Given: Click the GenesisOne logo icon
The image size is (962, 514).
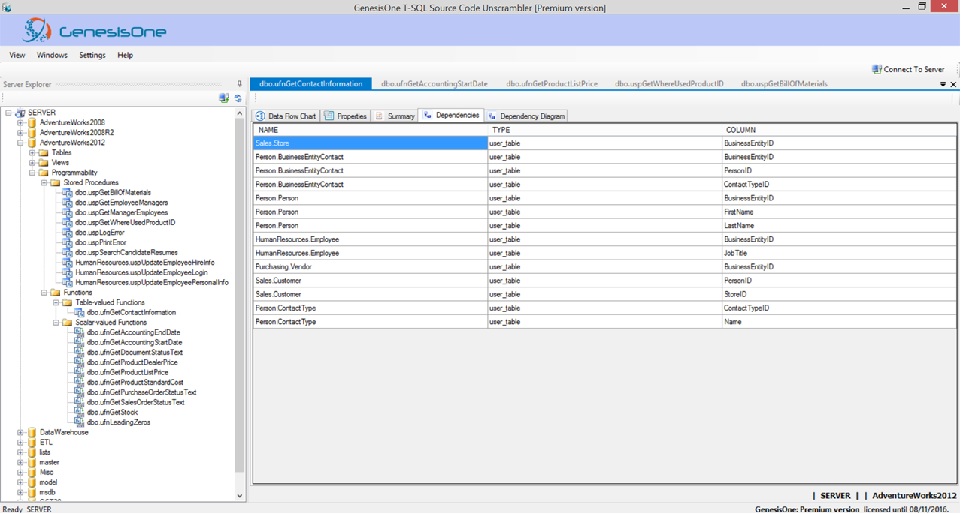Looking at the screenshot, I should click(37, 30).
